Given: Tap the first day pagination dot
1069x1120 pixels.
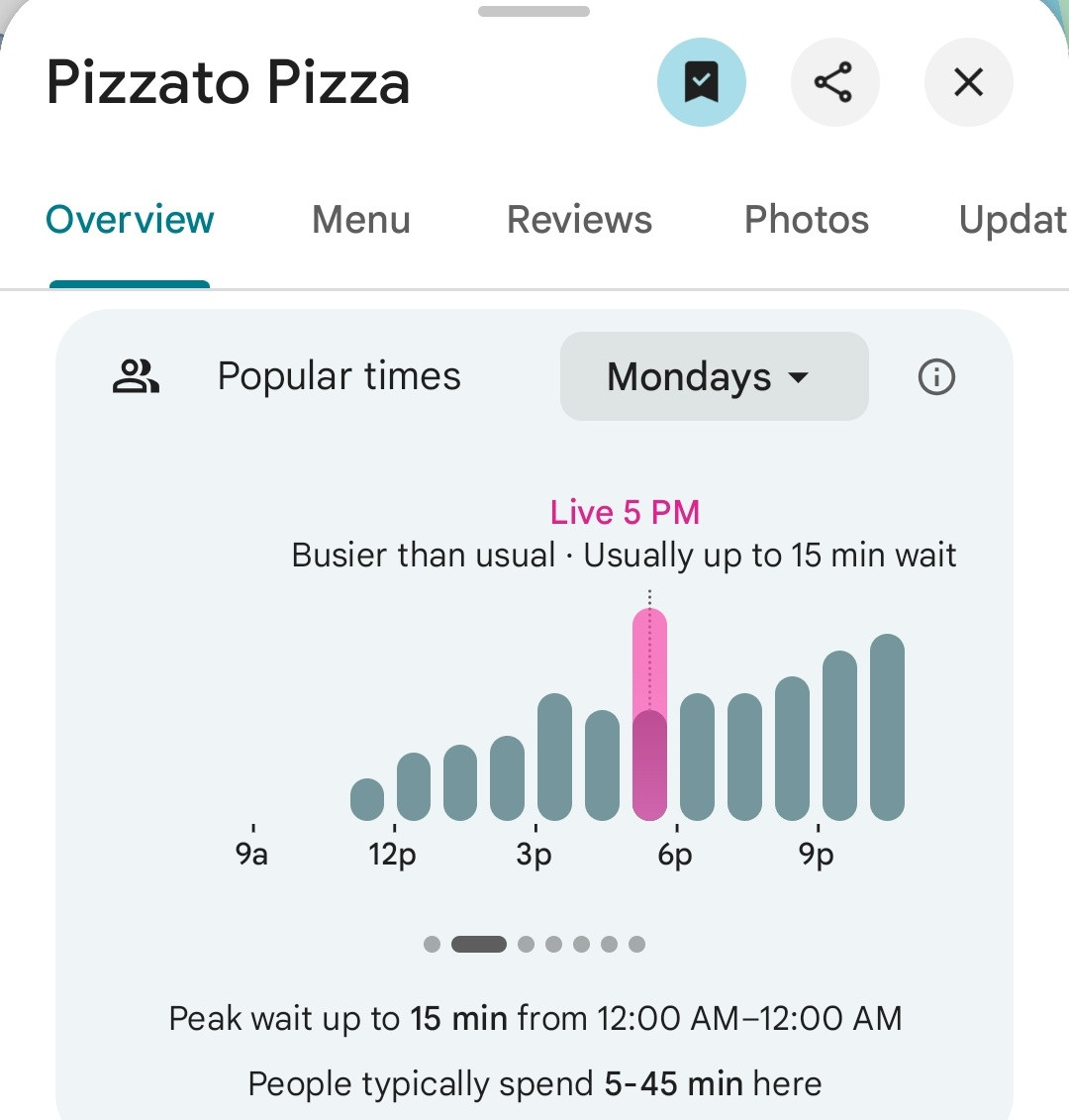Looking at the screenshot, I should [x=432, y=944].
